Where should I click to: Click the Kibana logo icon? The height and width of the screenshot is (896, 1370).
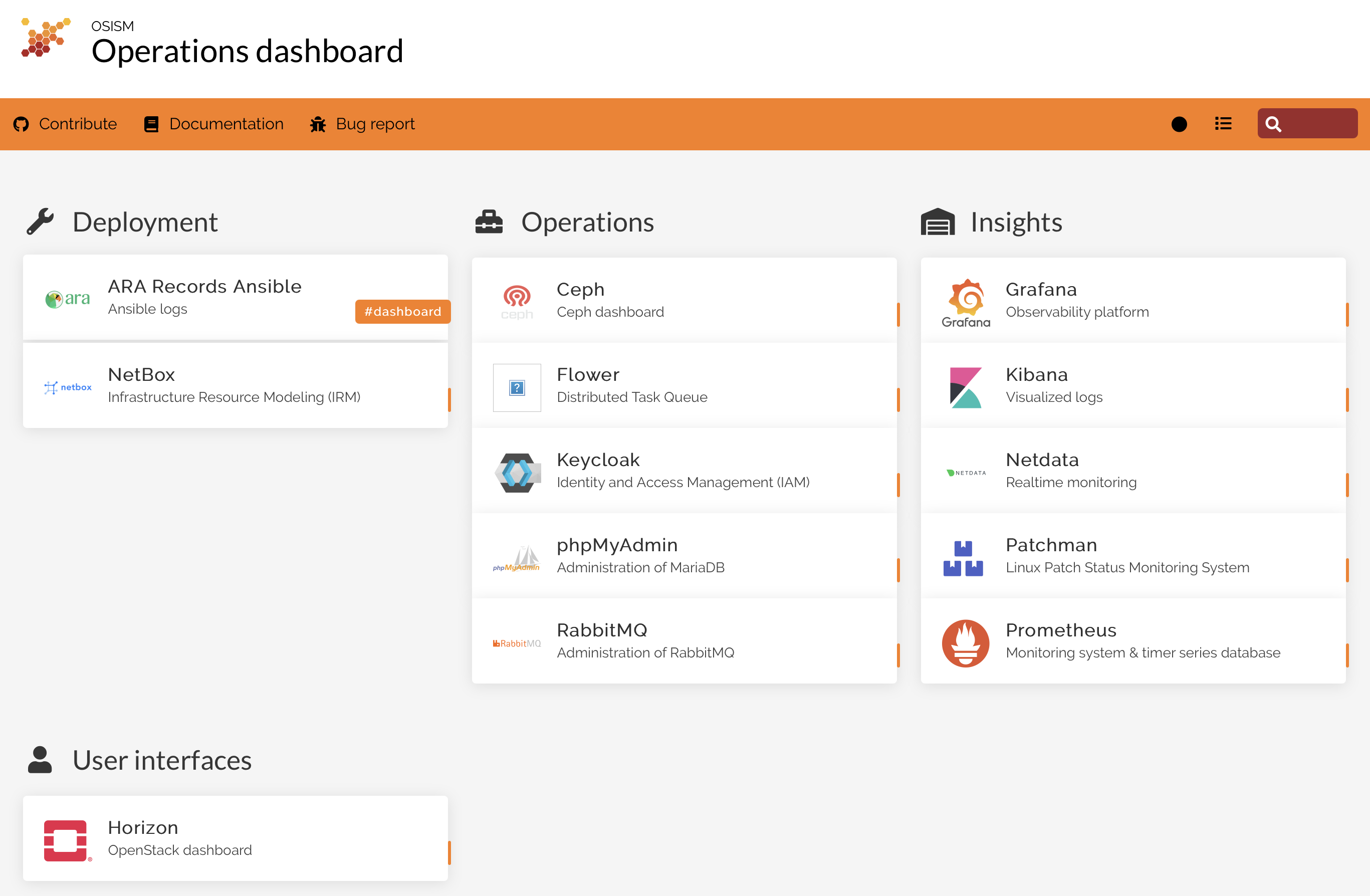click(x=965, y=387)
